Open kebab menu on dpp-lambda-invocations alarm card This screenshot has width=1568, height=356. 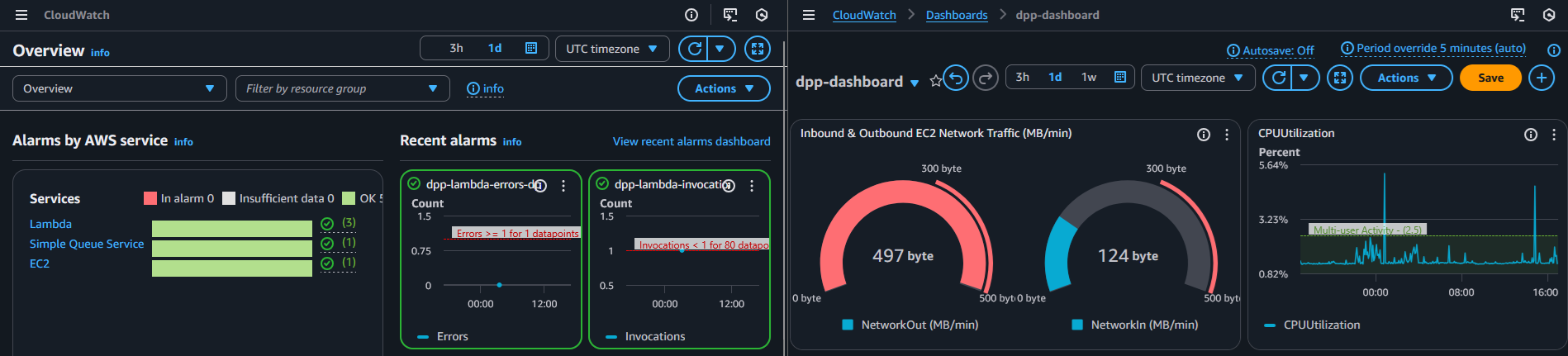point(752,186)
